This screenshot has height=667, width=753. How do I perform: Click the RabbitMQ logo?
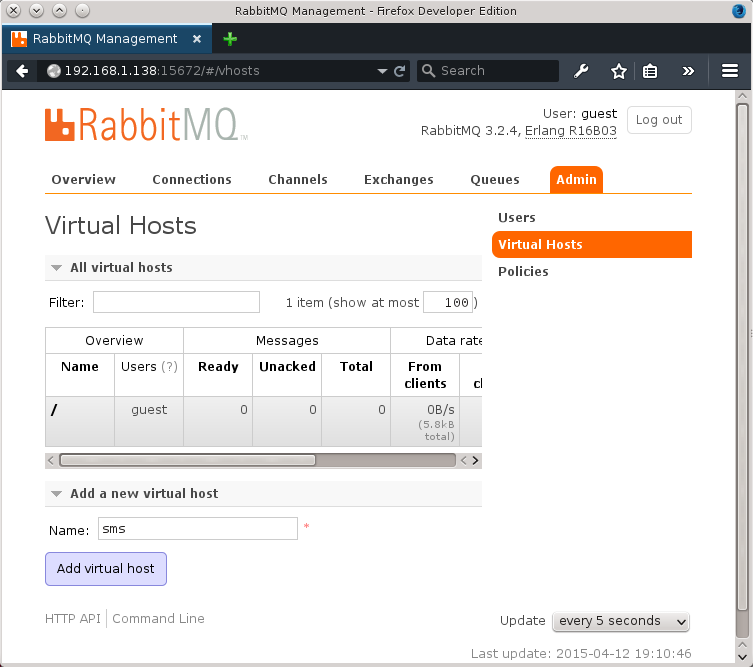[146, 124]
